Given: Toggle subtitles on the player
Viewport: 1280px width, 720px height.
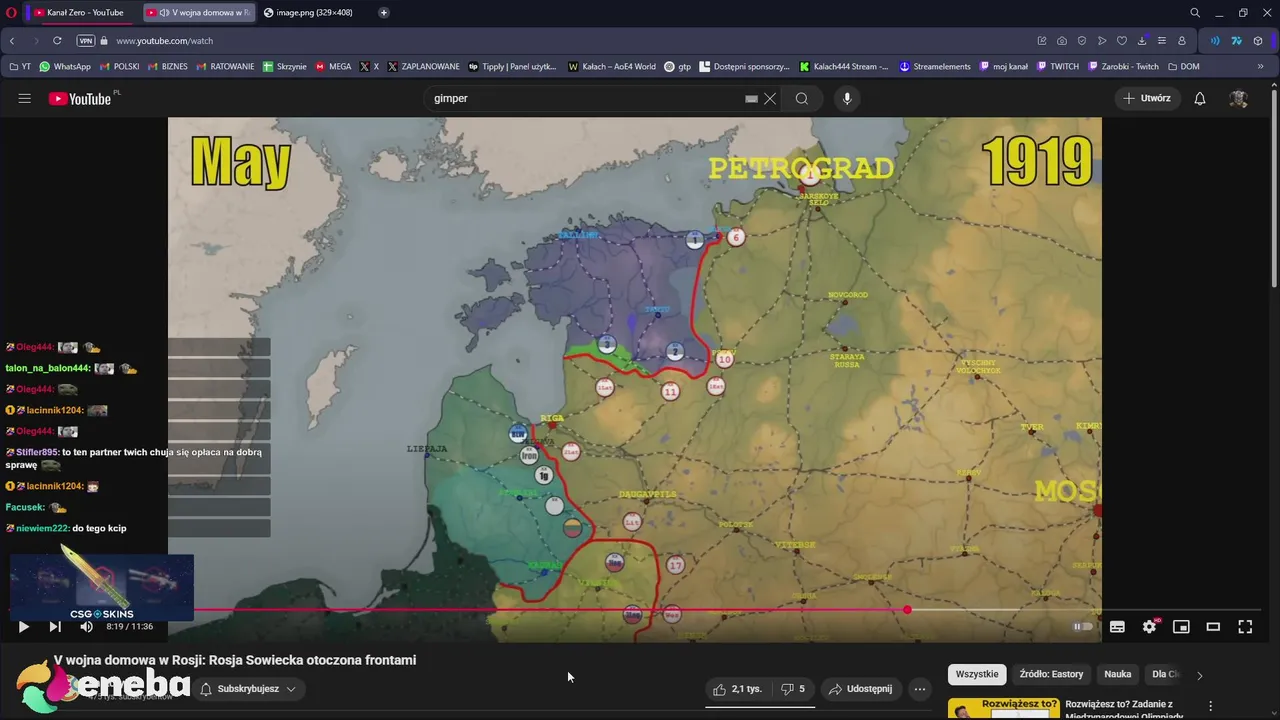Looking at the screenshot, I should coord(1117,627).
